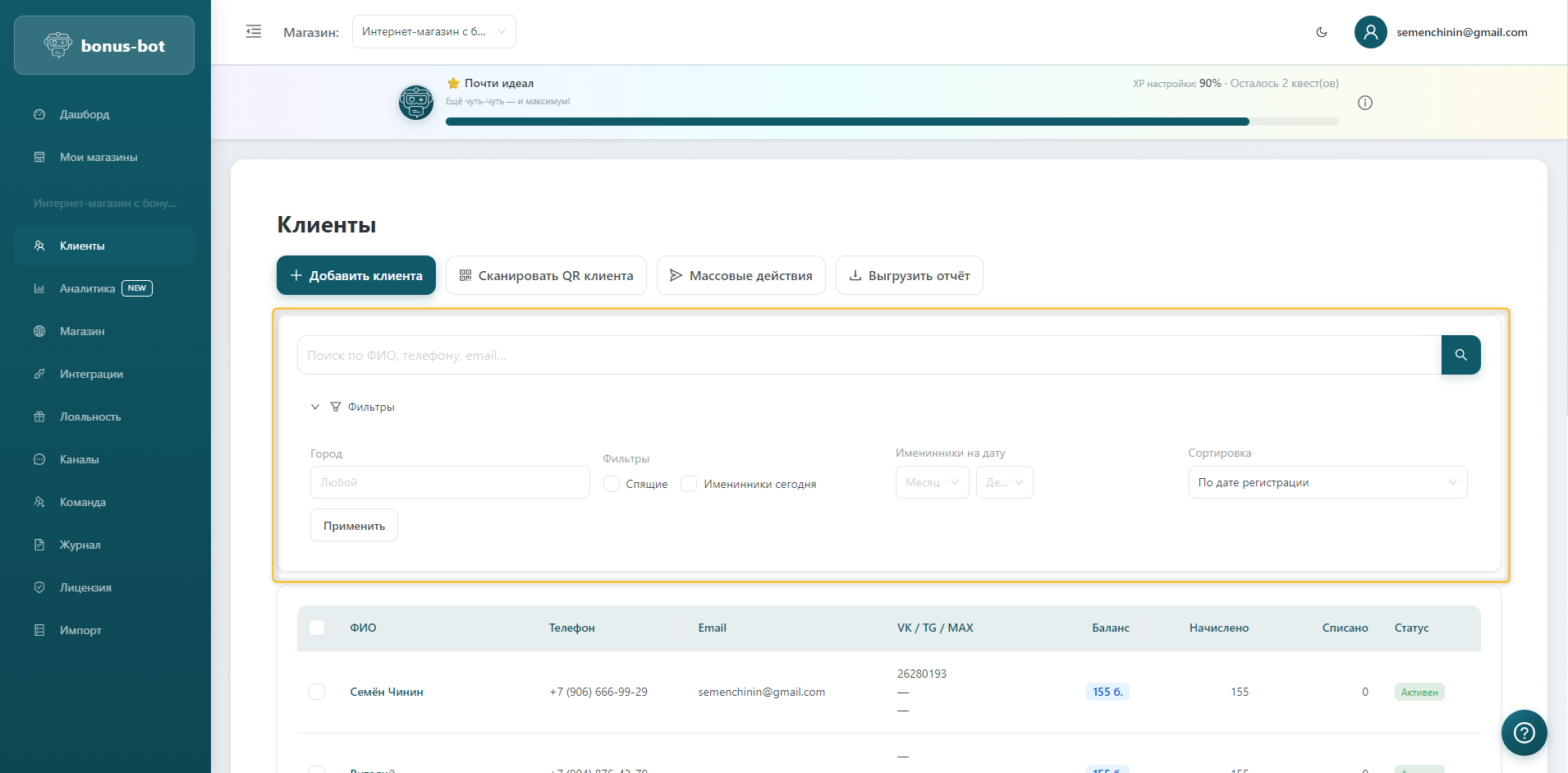
Task: Open the Месяц dropdown
Action: tap(932, 482)
